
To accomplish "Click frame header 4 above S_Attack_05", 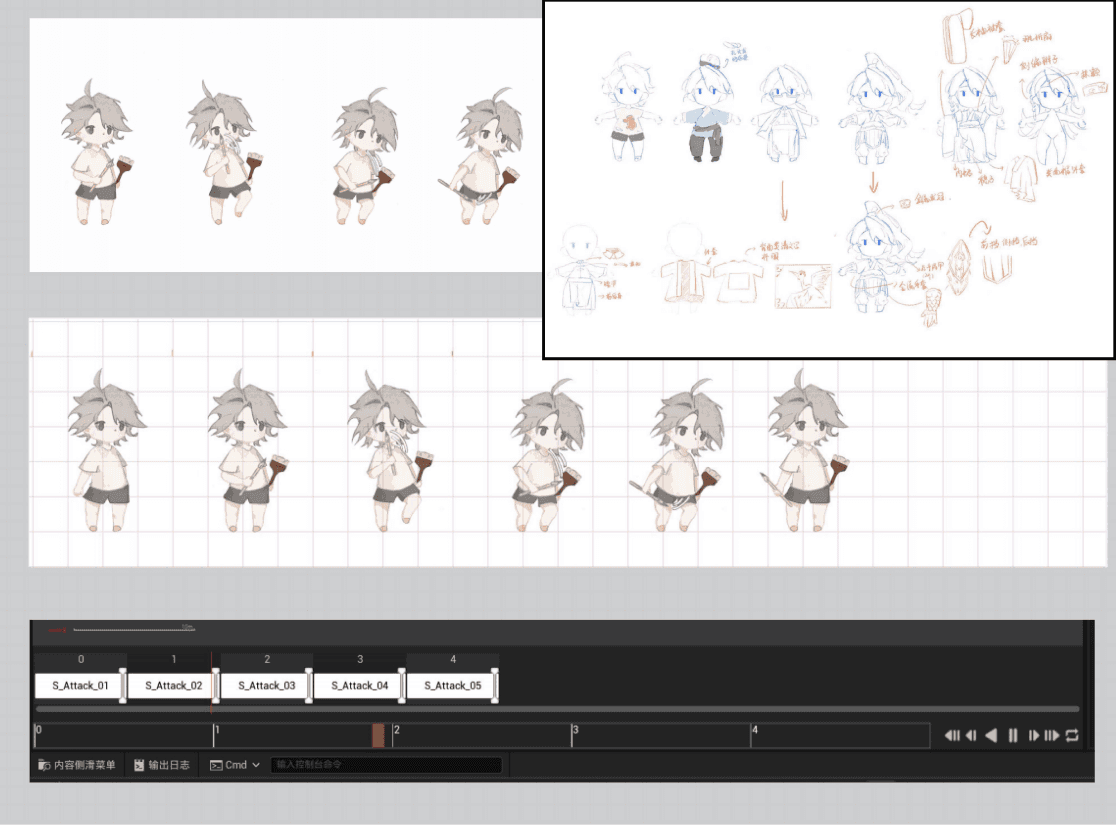I will 453,659.
